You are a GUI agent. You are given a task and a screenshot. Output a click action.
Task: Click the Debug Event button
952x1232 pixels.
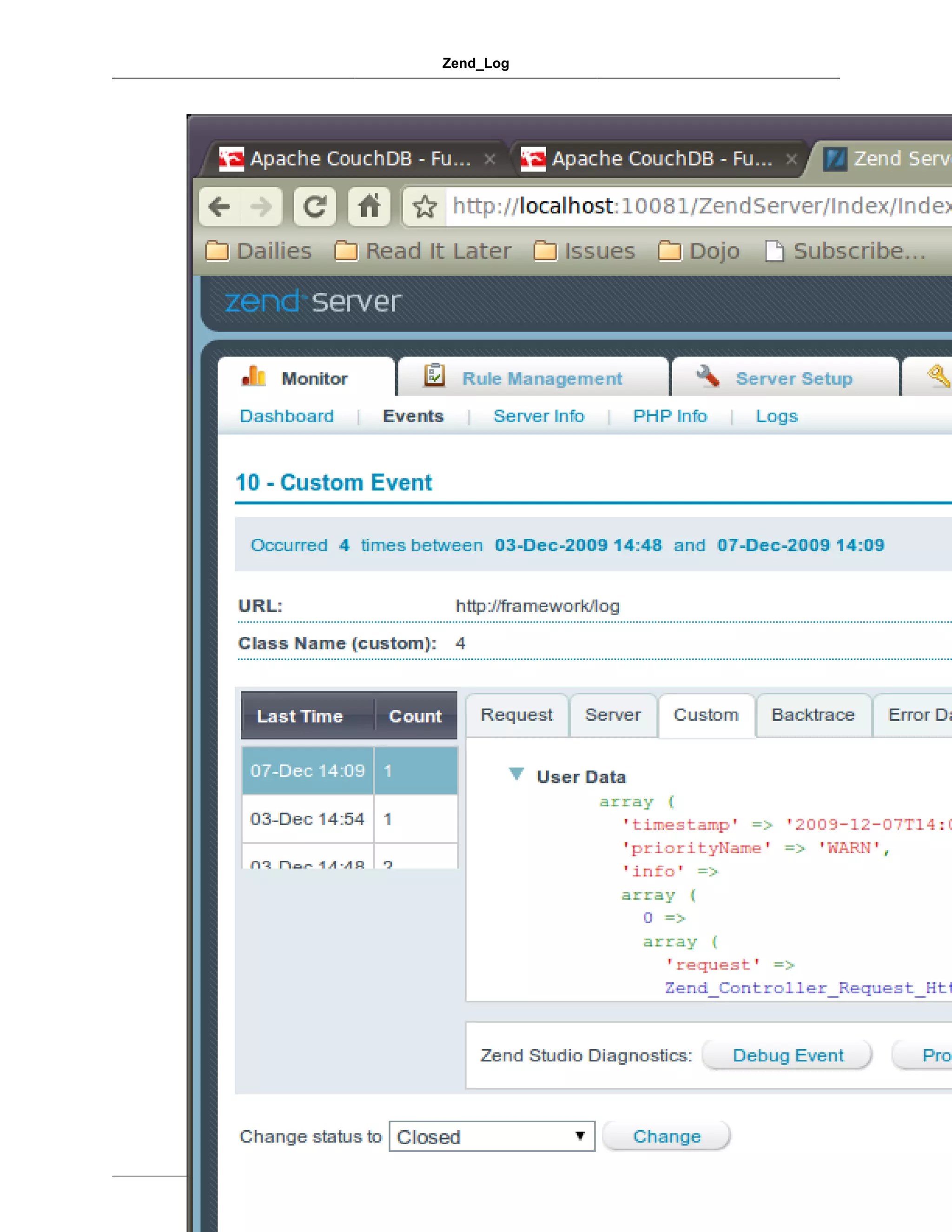click(788, 1055)
